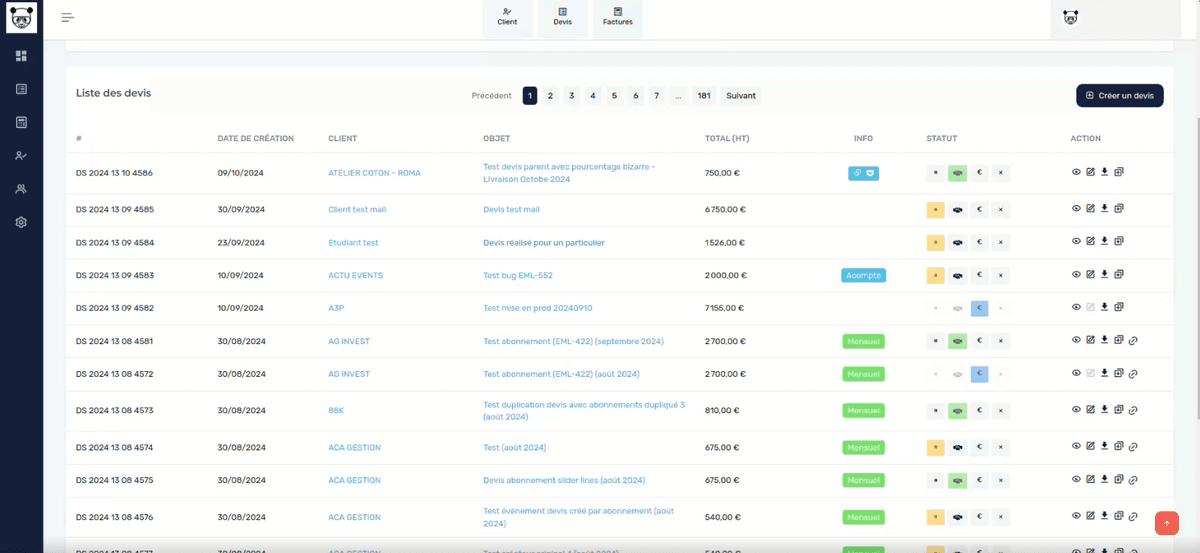View quote DS 2024 13 09 4583 (eye icon)

[1076, 274]
